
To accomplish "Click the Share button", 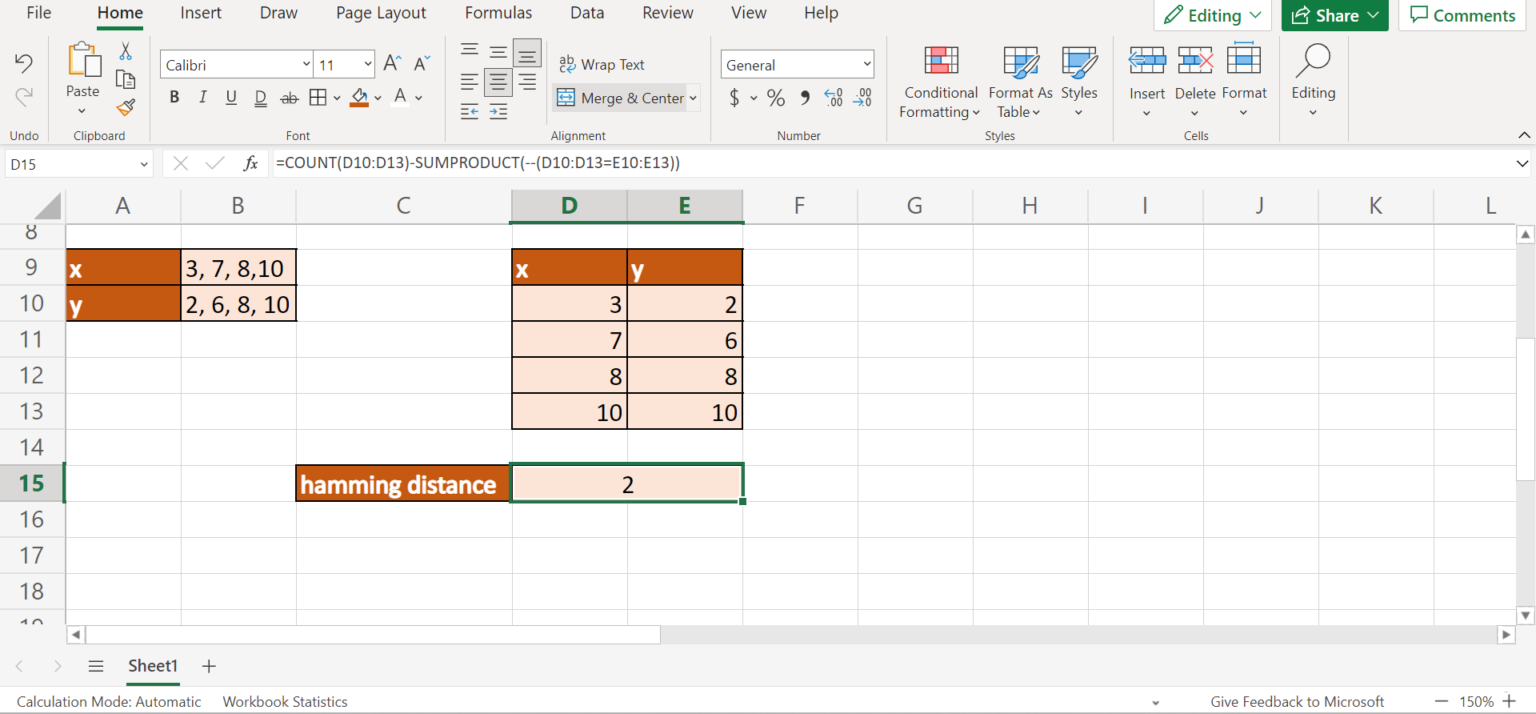I will (x=1334, y=15).
